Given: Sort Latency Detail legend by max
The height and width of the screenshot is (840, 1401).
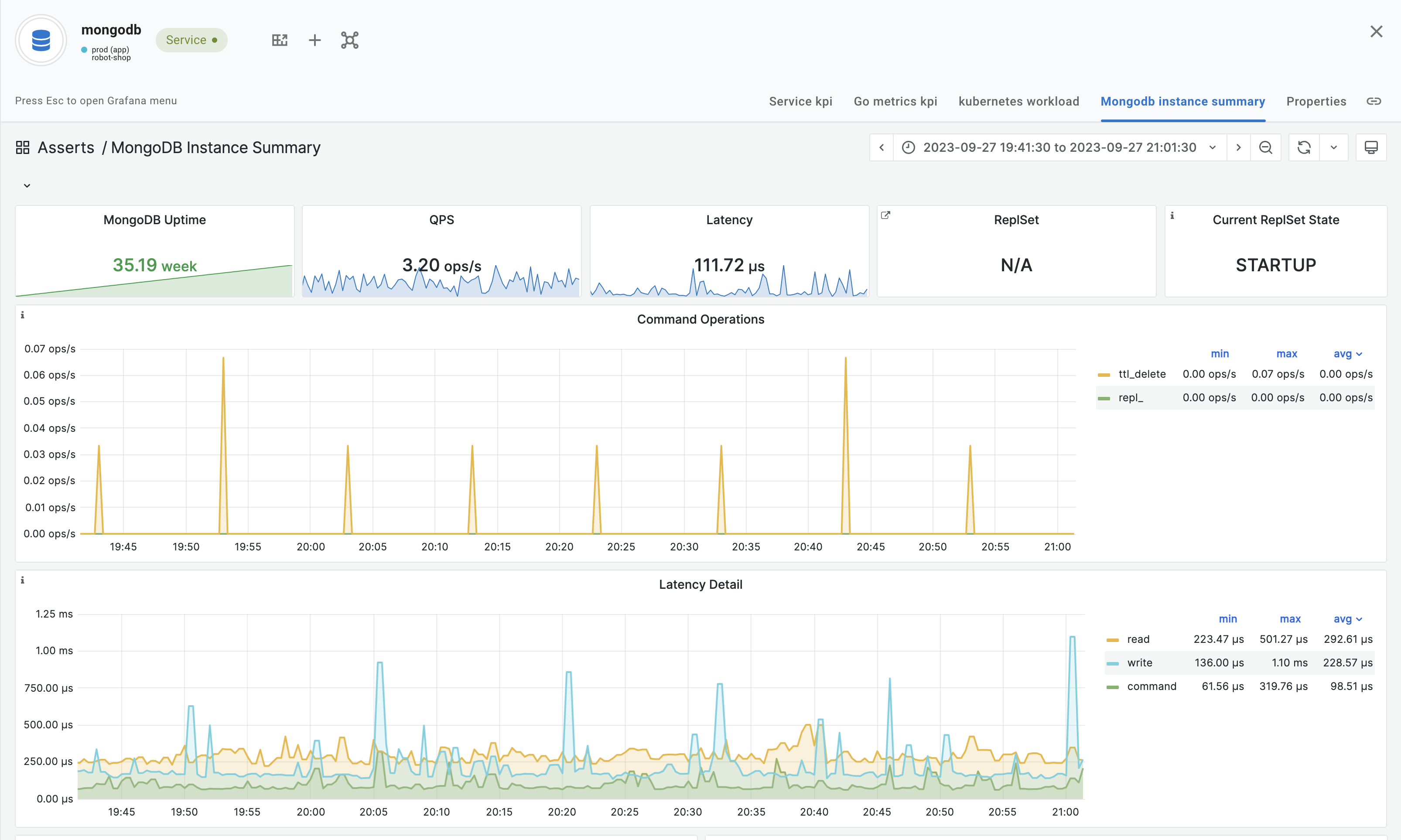Looking at the screenshot, I should pyautogui.click(x=1290, y=619).
